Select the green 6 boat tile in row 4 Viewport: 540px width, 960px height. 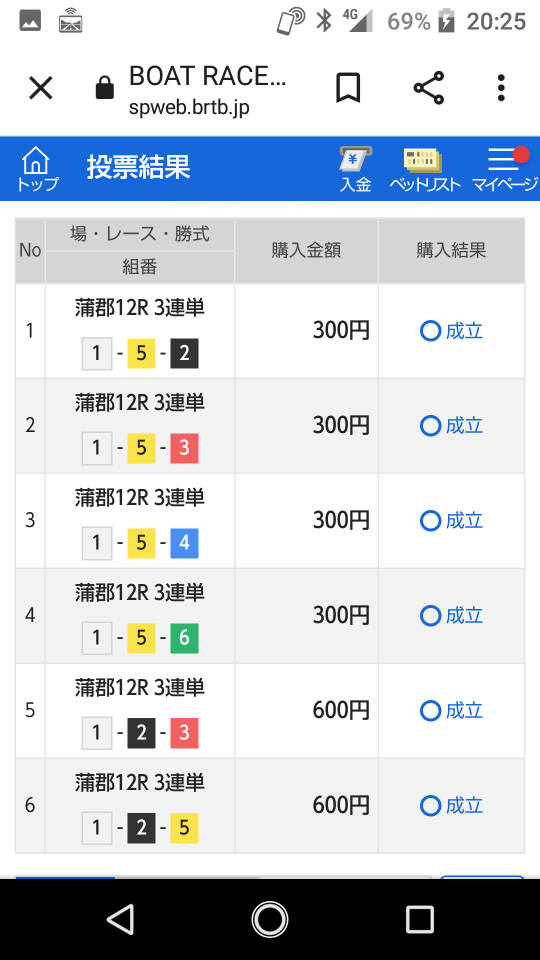(x=184, y=639)
